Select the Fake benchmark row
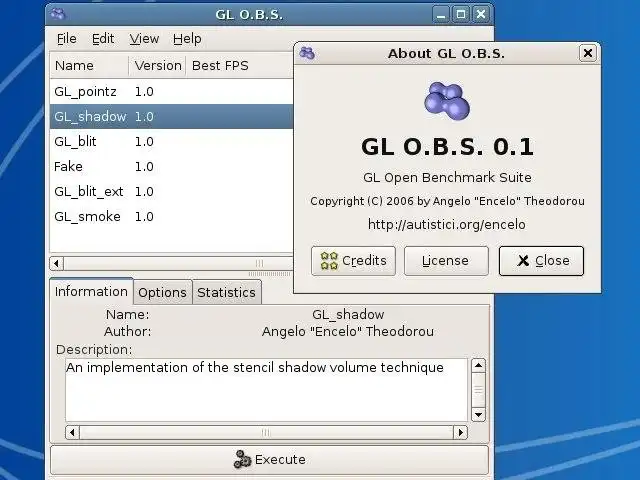 [171, 167]
